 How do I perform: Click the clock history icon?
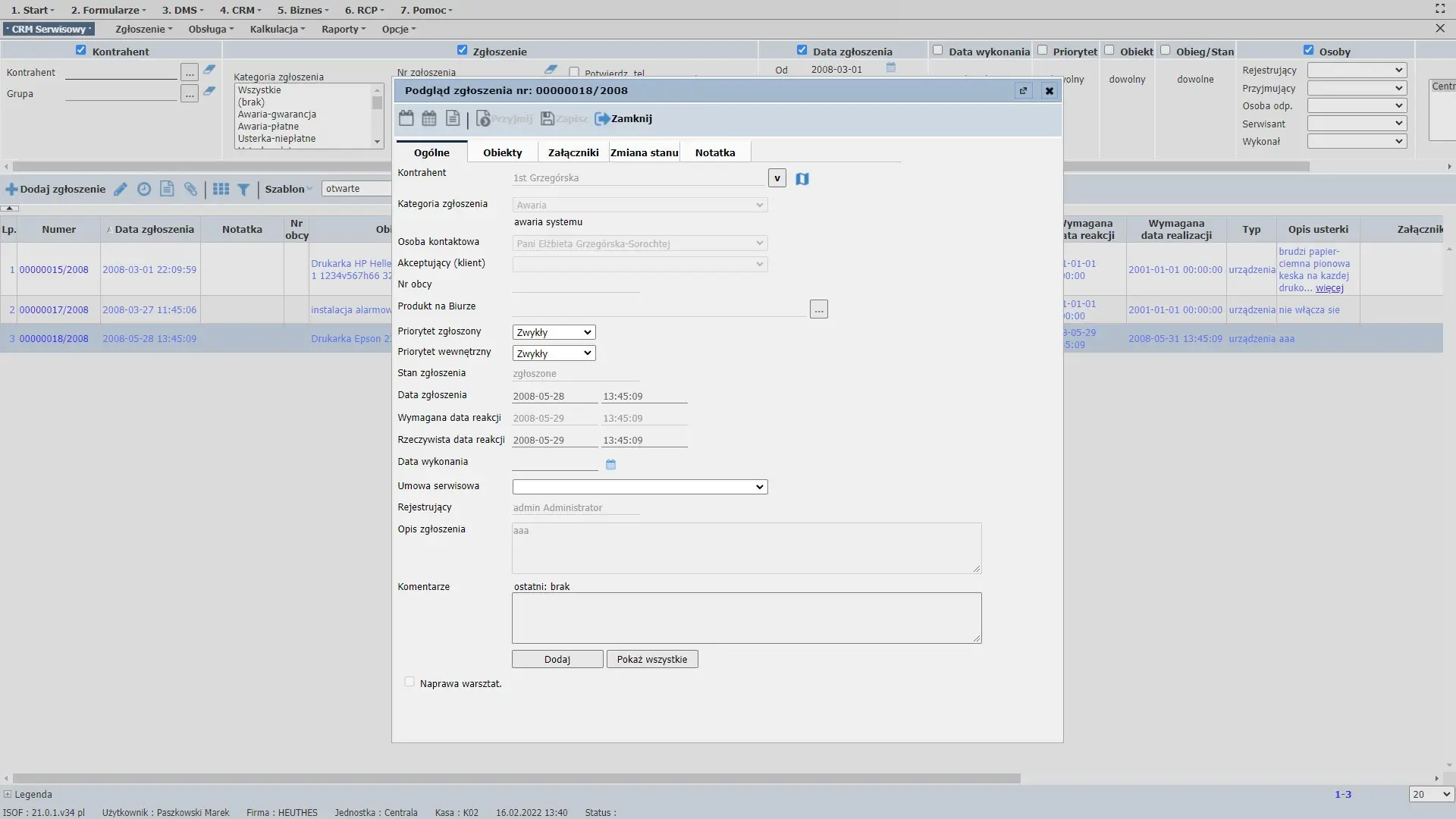pyautogui.click(x=144, y=190)
